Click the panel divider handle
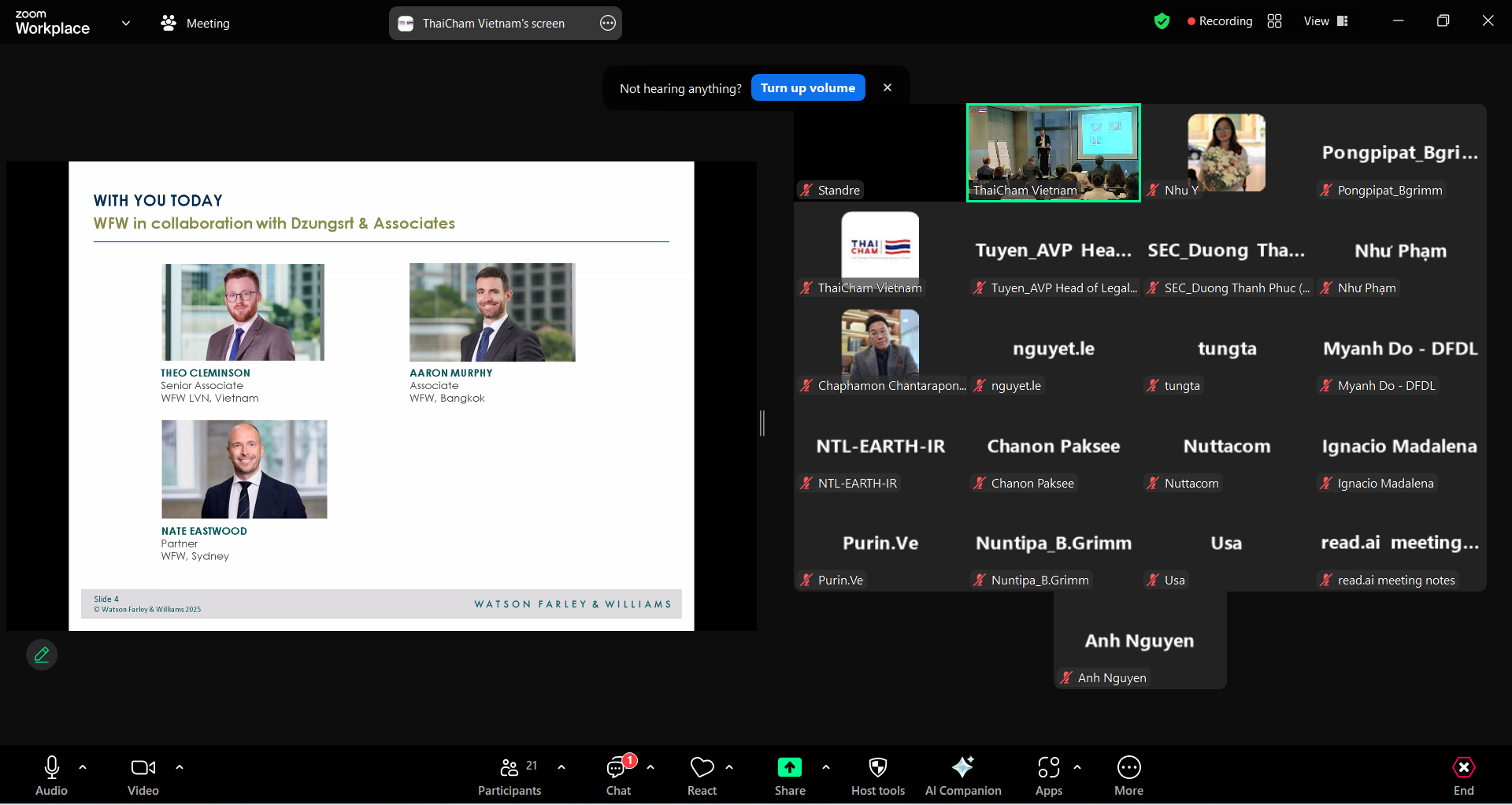The width and height of the screenshot is (1512, 805). coord(762,423)
